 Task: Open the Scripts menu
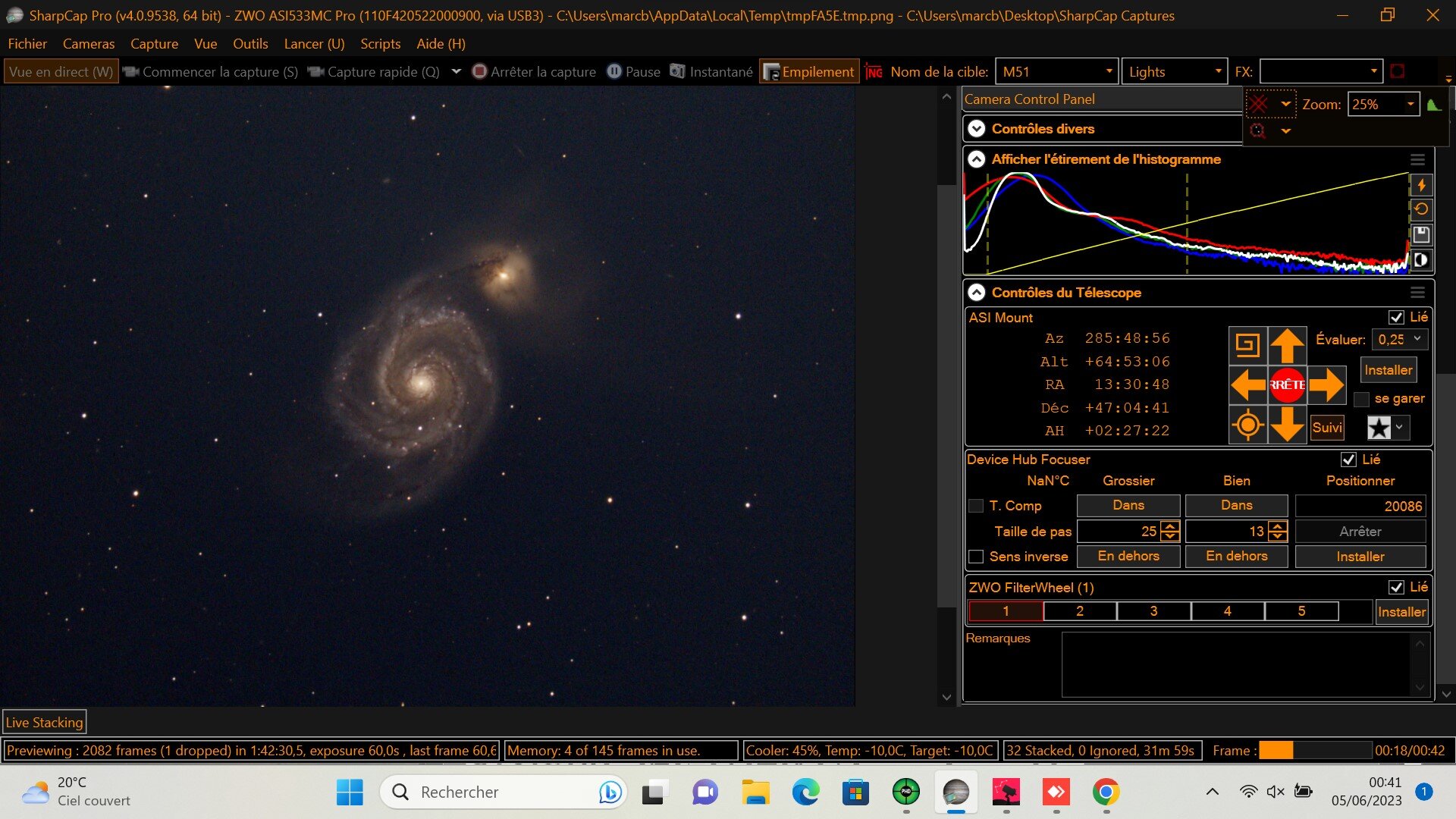click(380, 44)
